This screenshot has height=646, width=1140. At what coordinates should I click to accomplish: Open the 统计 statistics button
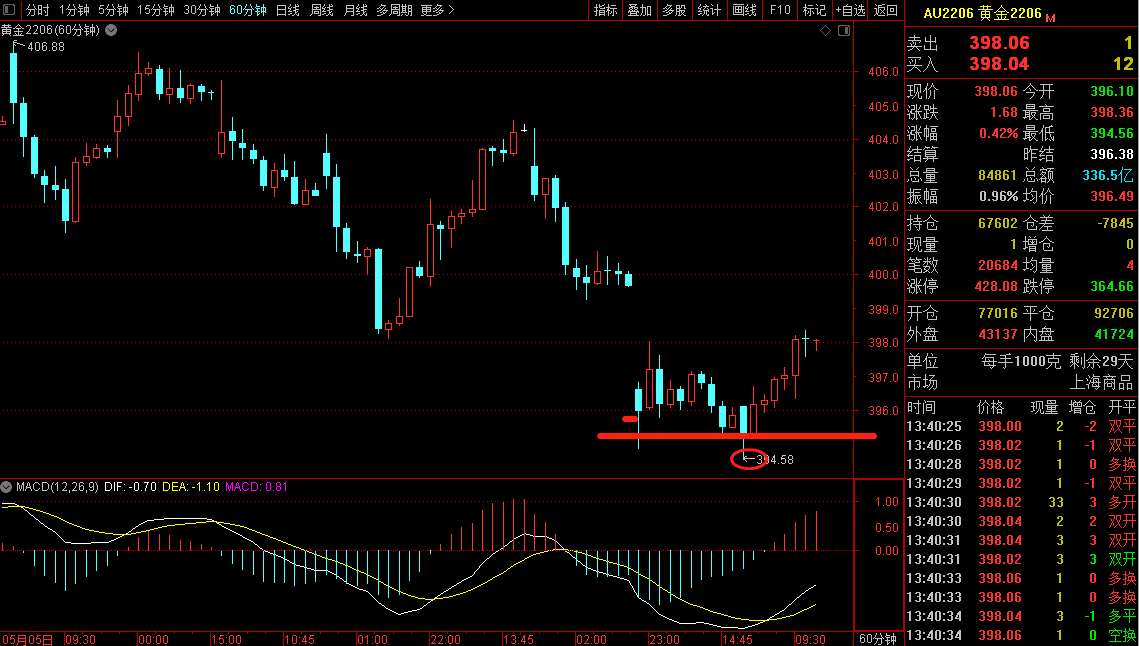pos(709,10)
